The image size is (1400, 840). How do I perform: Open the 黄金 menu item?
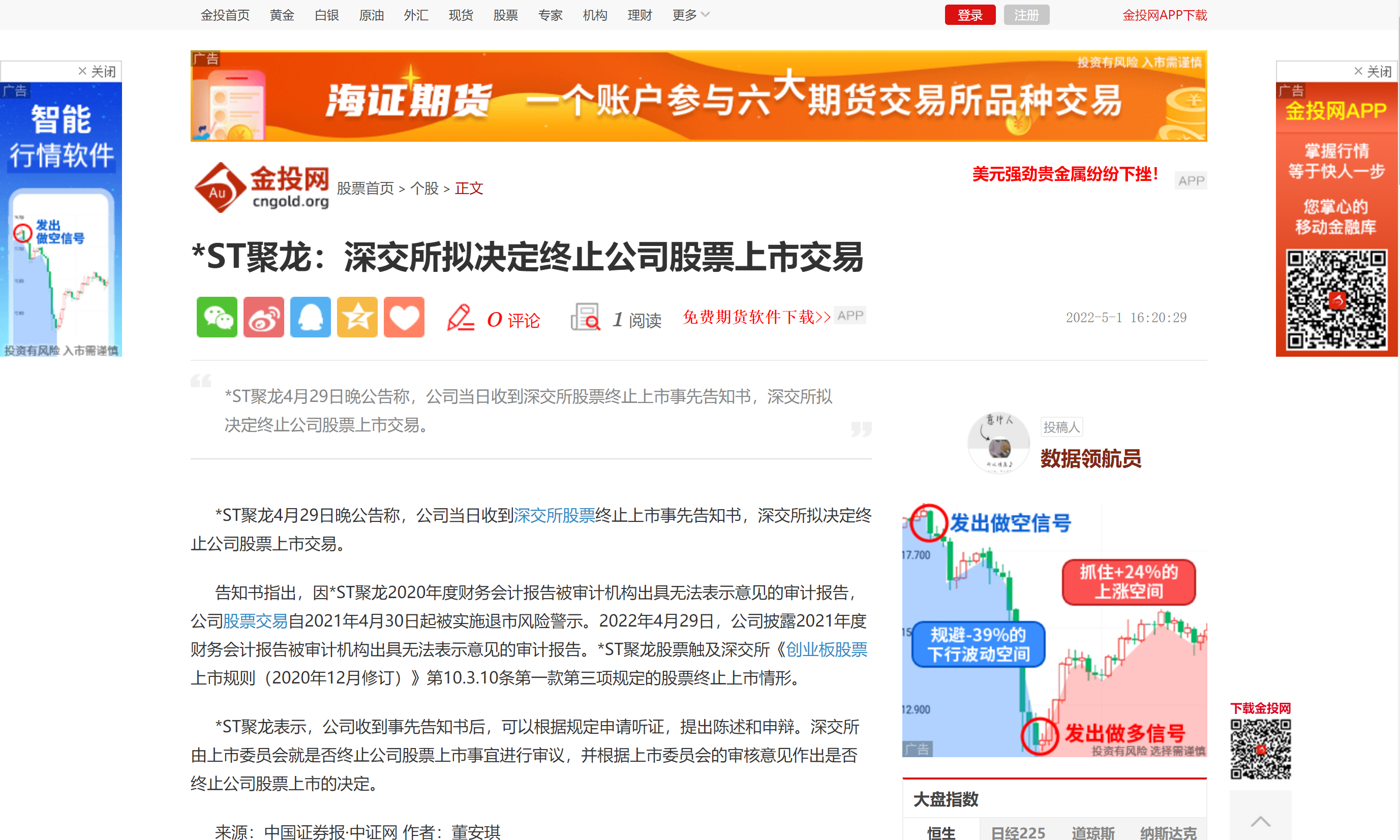click(x=282, y=15)
